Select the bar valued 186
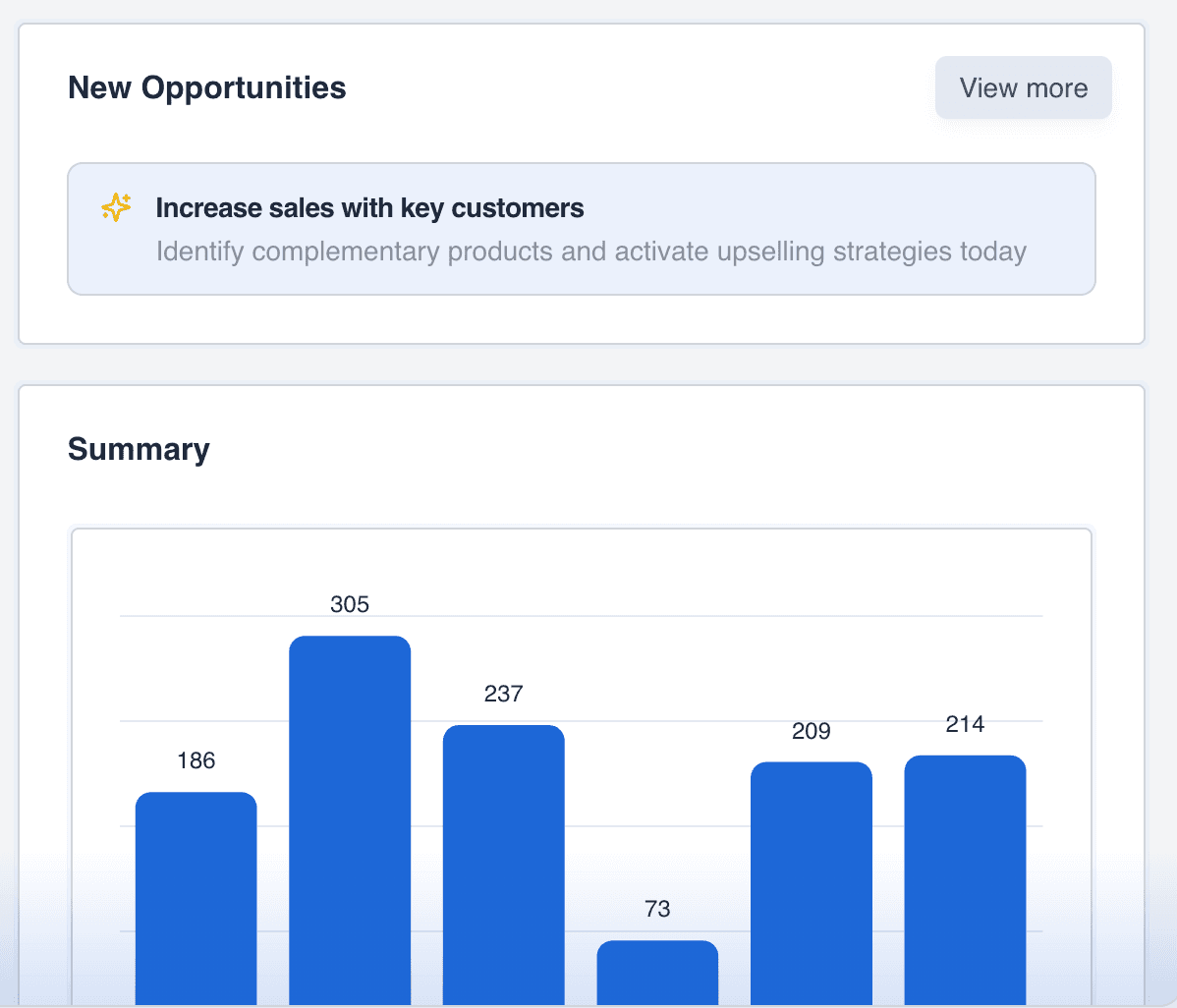Screen dimensions: 1177x1008 [196, 894]
